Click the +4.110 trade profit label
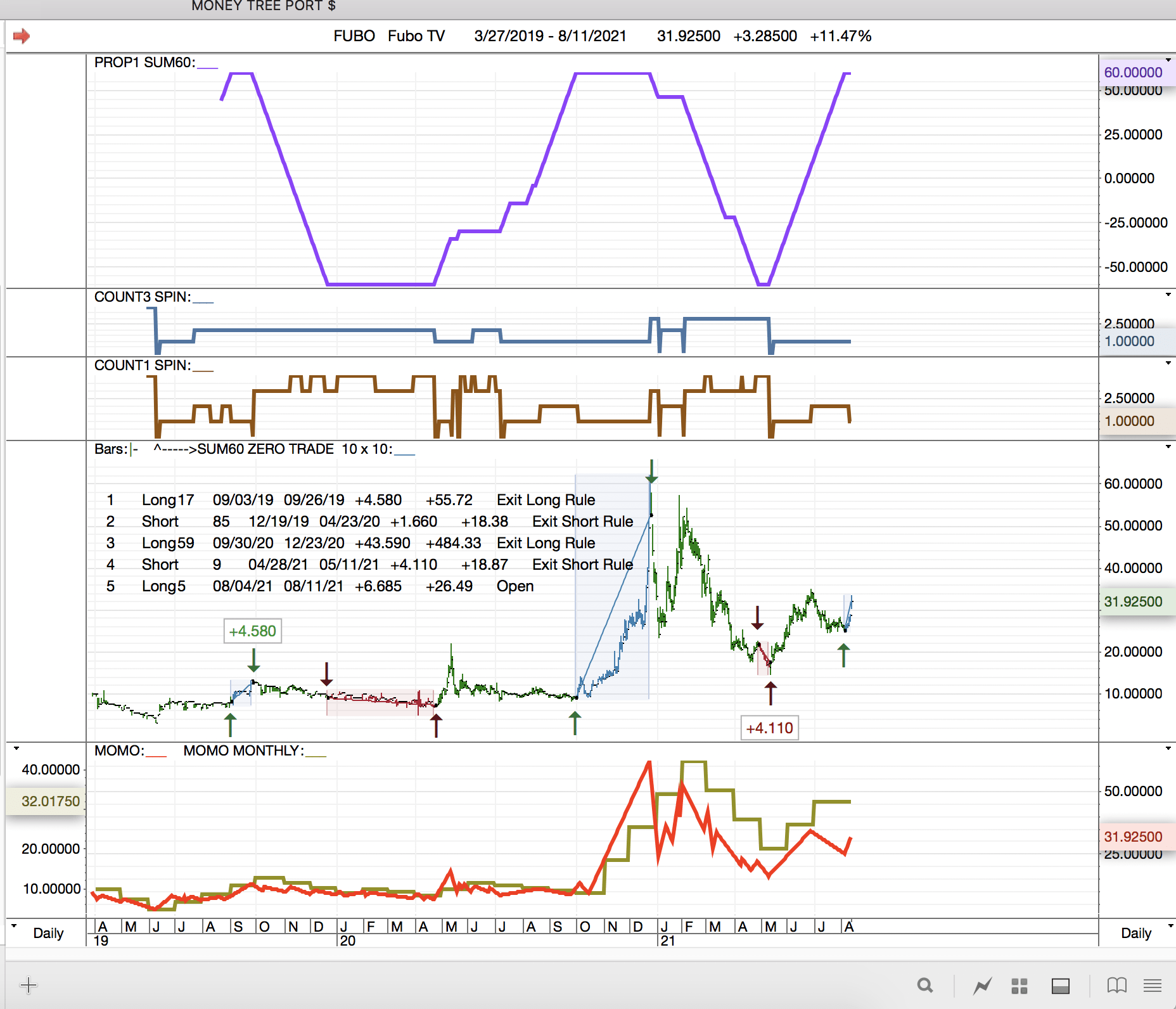 pos(769,728)
